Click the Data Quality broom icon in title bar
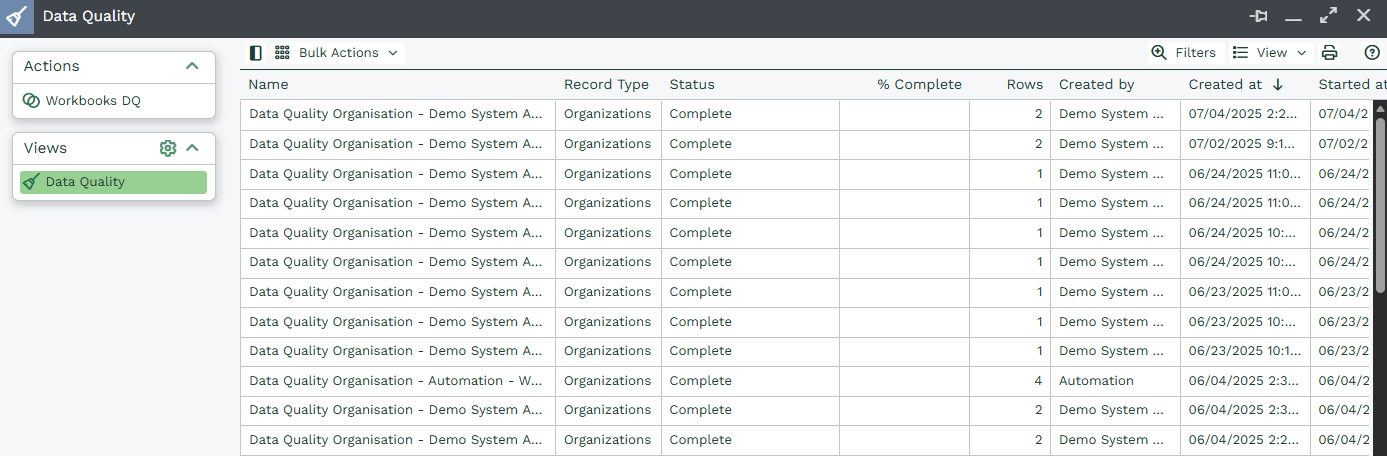The height and width of the screenshot is (456, 1387). 16,17
